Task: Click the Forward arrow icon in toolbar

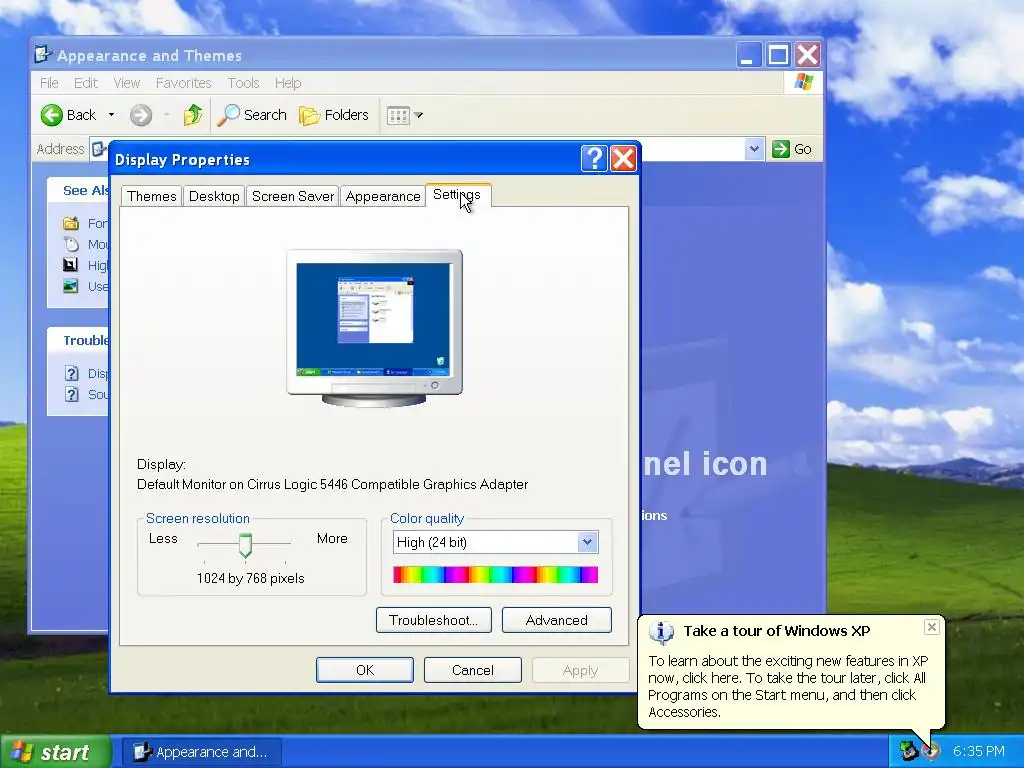Action: 140,115
